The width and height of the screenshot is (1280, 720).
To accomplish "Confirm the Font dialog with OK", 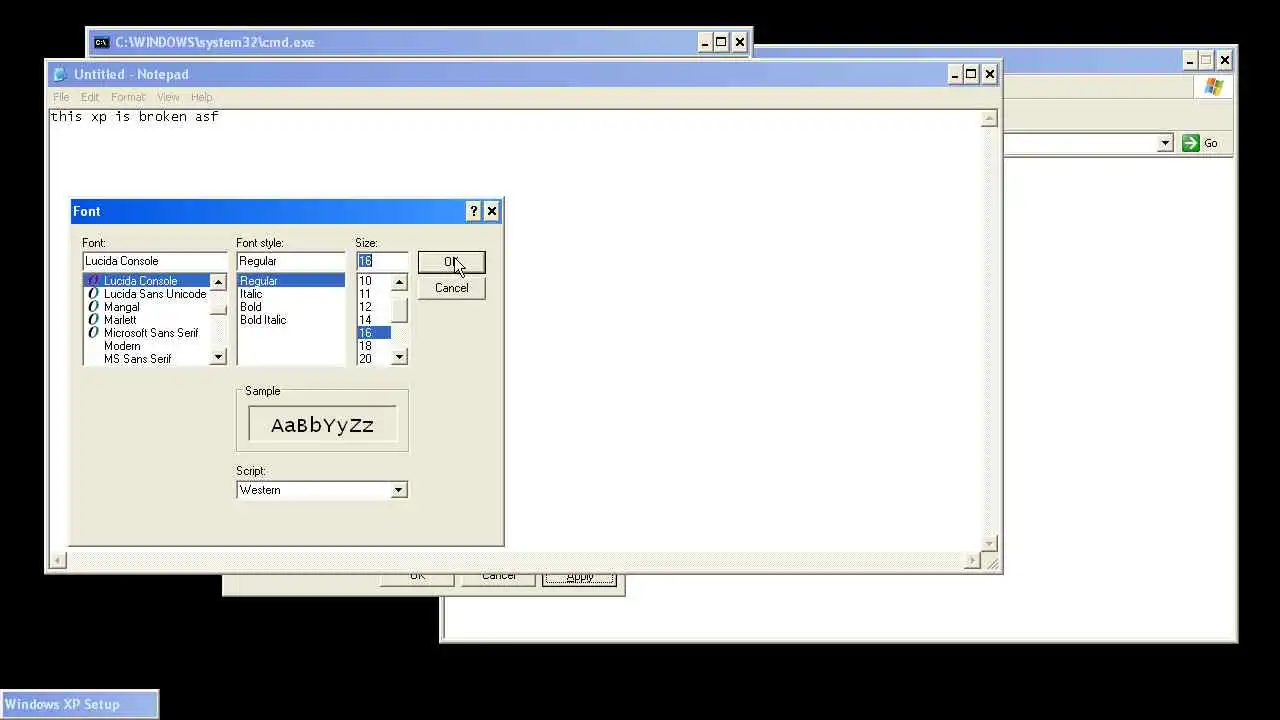I will (x=451, y=262).
